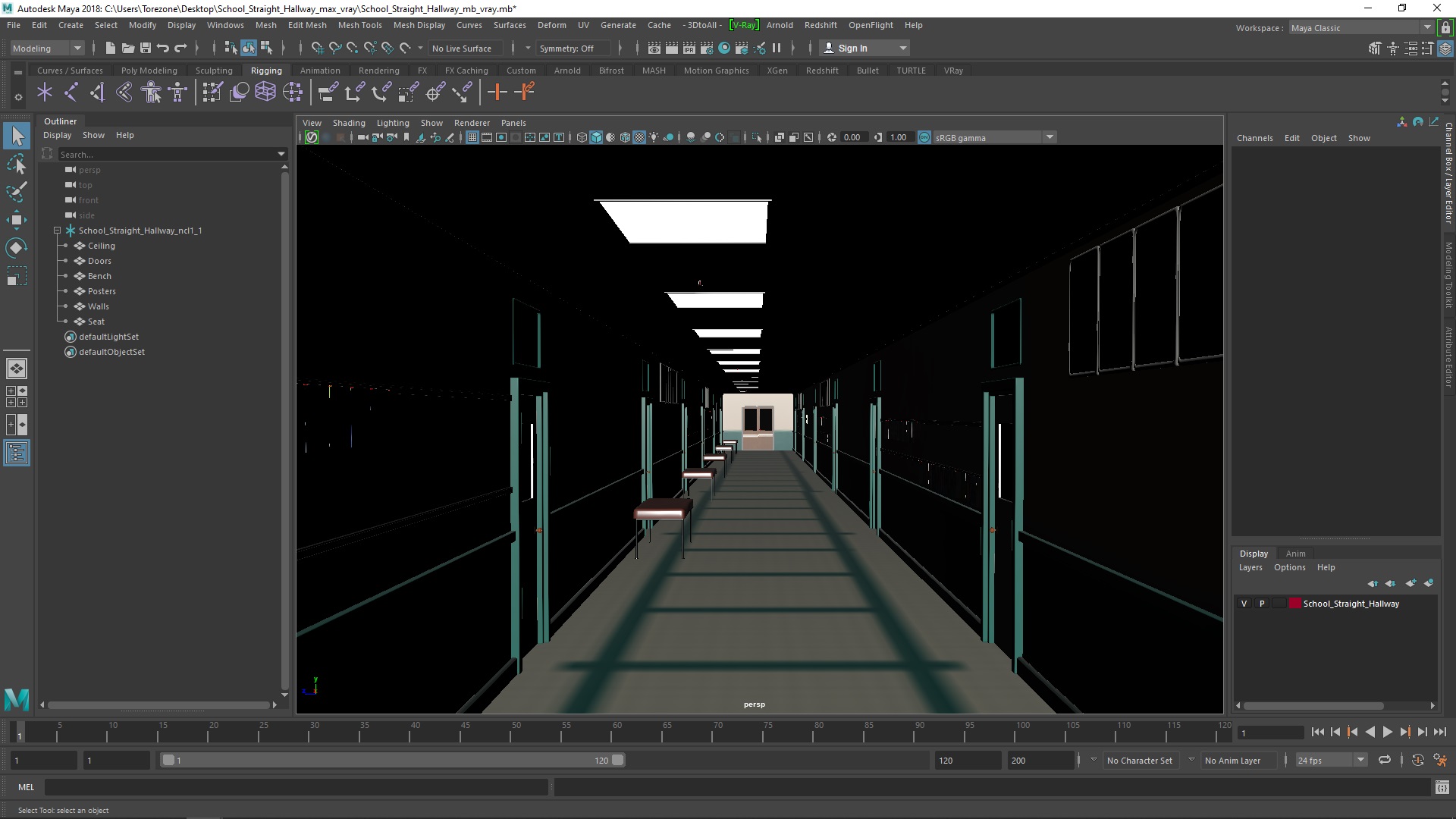The image size is (1456, 819).
Task: Toggle V column for School_Straight_Hallway
Action: coord(1243,603)
